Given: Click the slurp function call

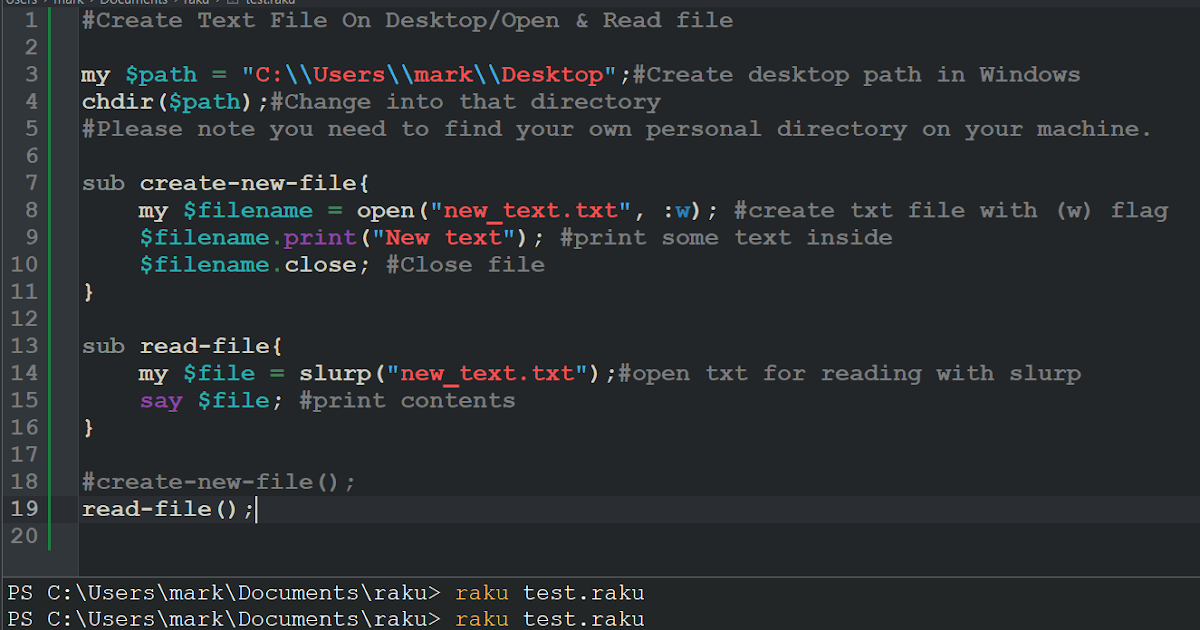Looking at the screenshot, I should [x=335, y=373].
